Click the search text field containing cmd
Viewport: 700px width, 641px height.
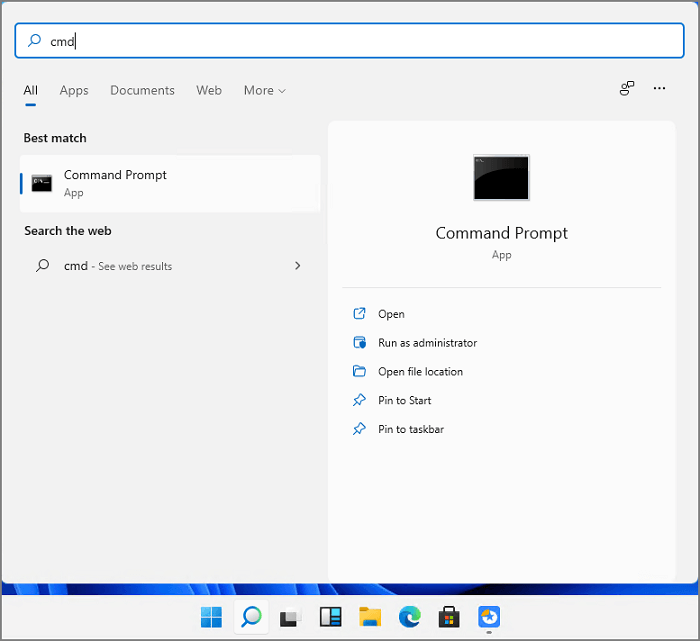coord(350,41)
